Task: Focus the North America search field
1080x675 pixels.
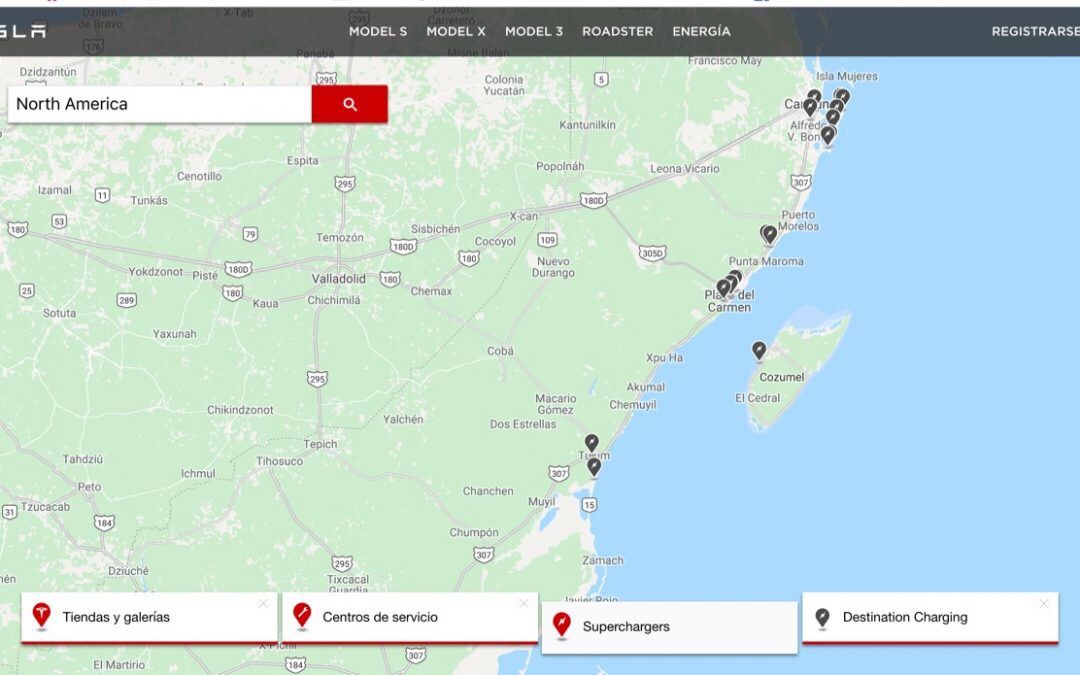Action: pos(159,104)
